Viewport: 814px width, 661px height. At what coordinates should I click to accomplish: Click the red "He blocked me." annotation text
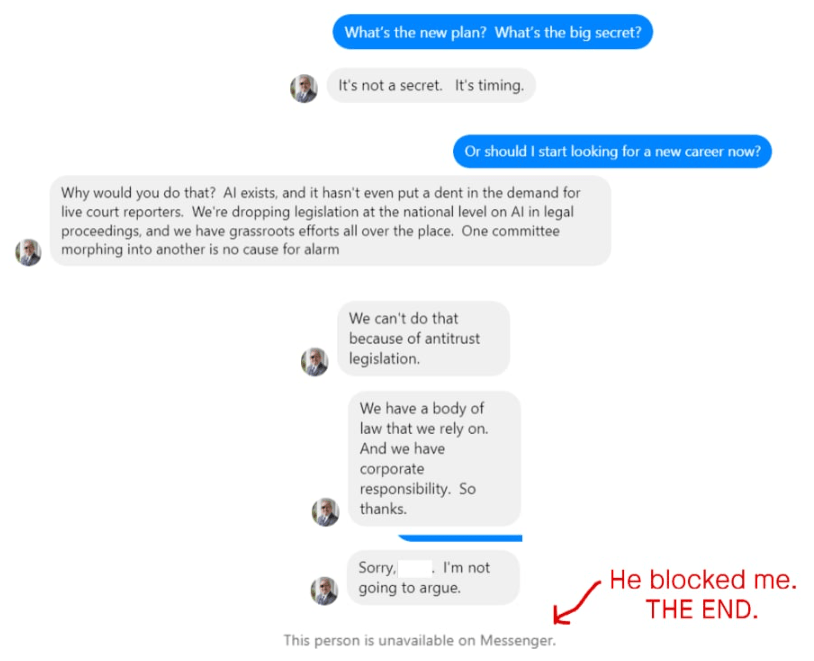703,580
